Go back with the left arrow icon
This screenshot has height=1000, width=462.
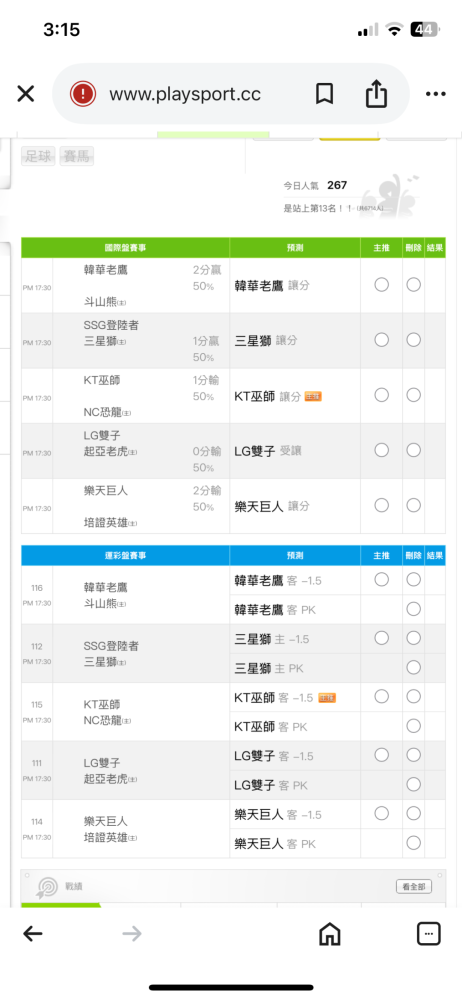33,934
